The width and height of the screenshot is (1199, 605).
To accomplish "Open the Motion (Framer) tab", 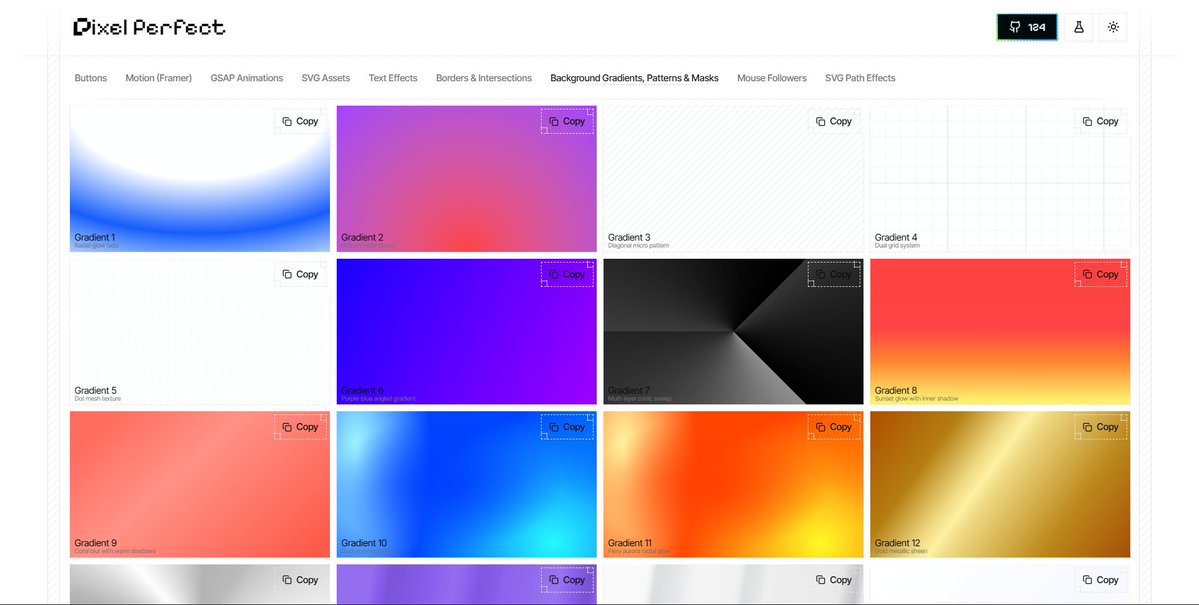I will [158, 78].
